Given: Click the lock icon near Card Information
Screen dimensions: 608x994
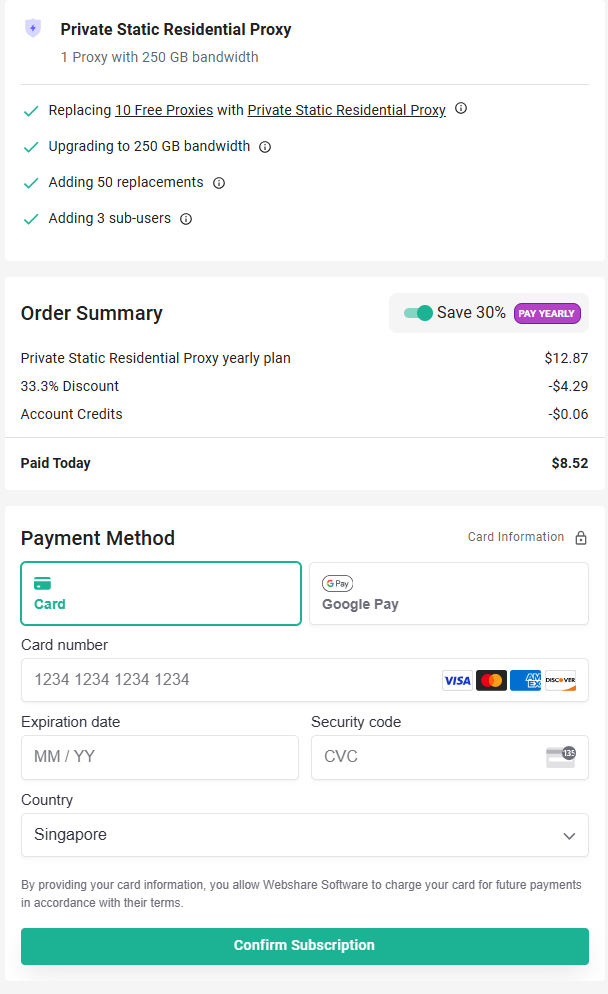Looking at the screenshot, I should (x=581, y=538).
